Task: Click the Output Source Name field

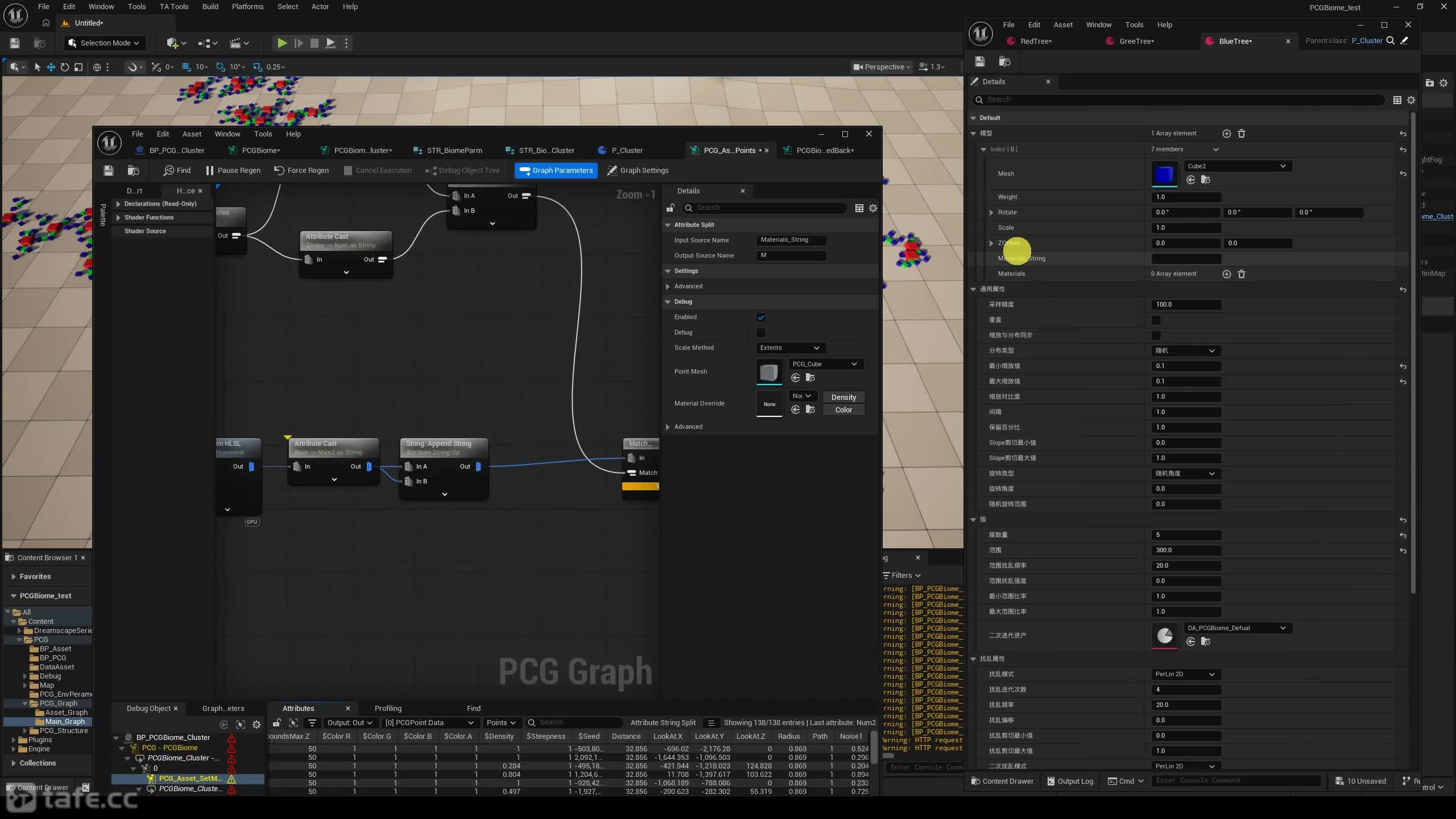Action: coord(791,256)
